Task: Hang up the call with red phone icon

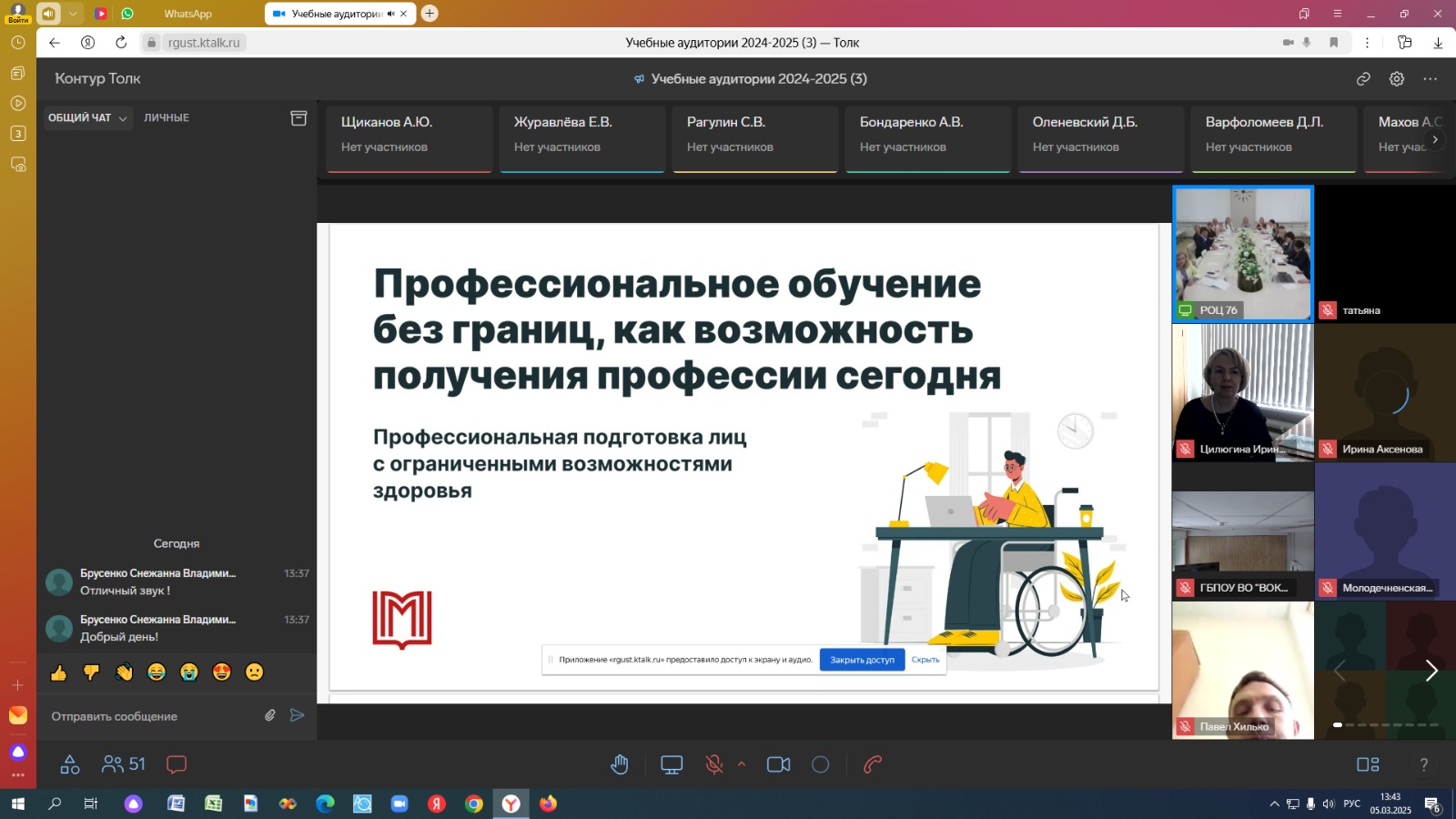Action: coord(873,764)
